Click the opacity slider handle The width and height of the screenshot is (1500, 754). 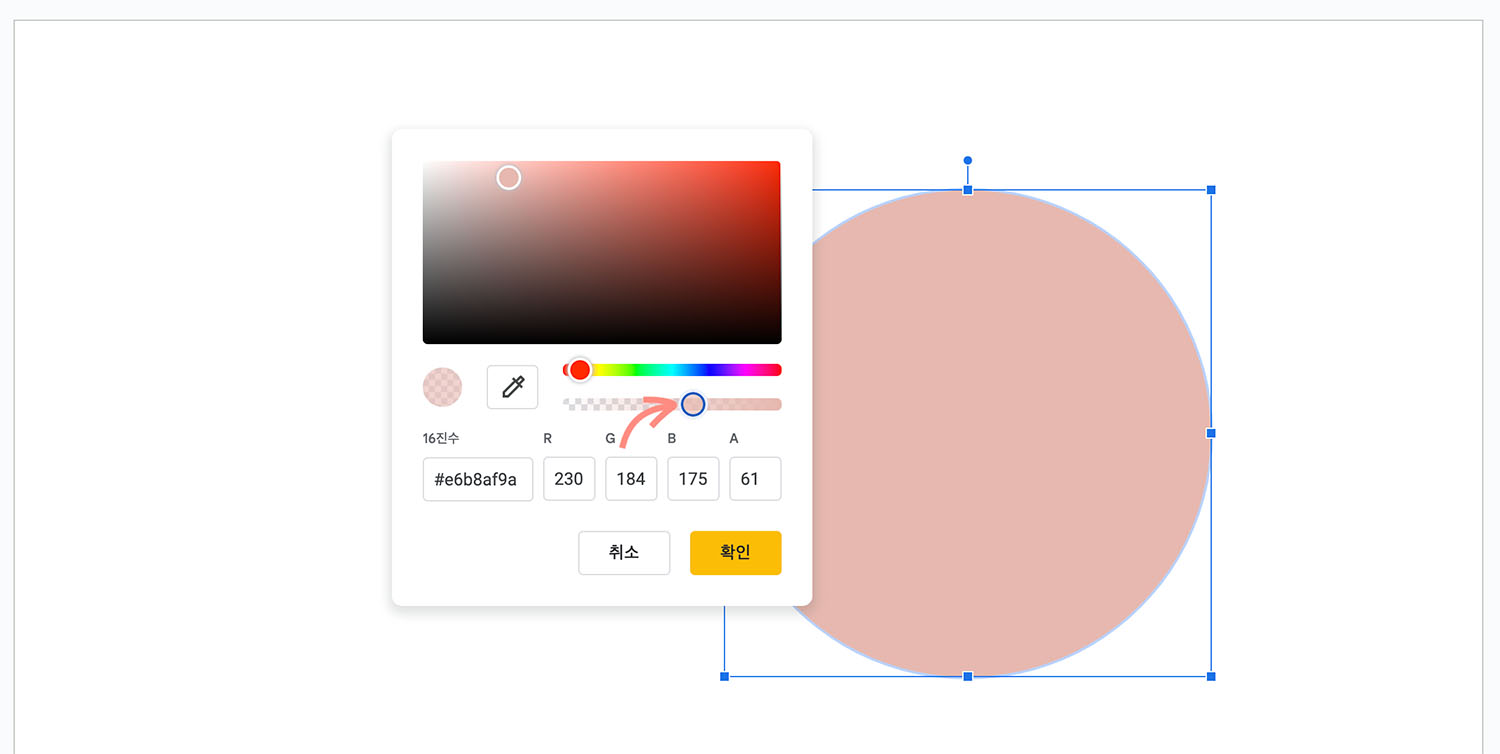tap(693, 404)
